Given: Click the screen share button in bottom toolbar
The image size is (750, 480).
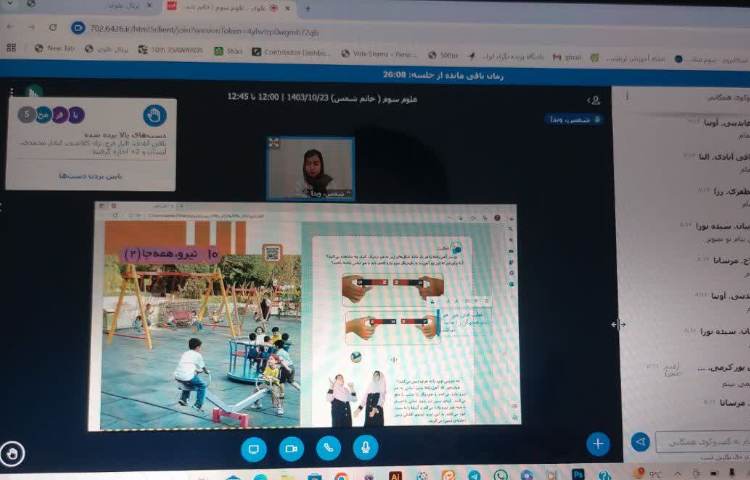Looking at the screenshot, I should pos(254,449).
